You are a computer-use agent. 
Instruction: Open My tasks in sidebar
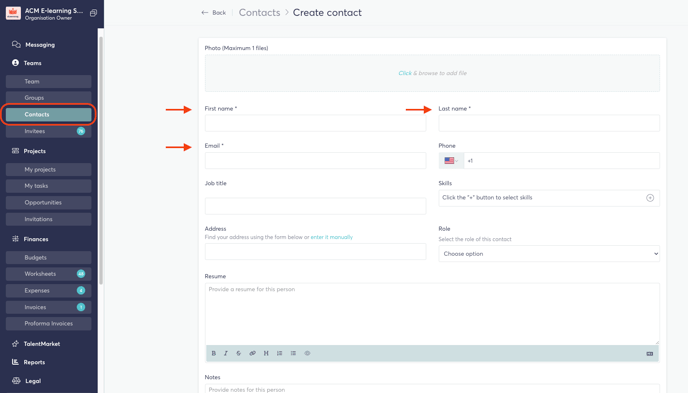click(x=49, y=186)
